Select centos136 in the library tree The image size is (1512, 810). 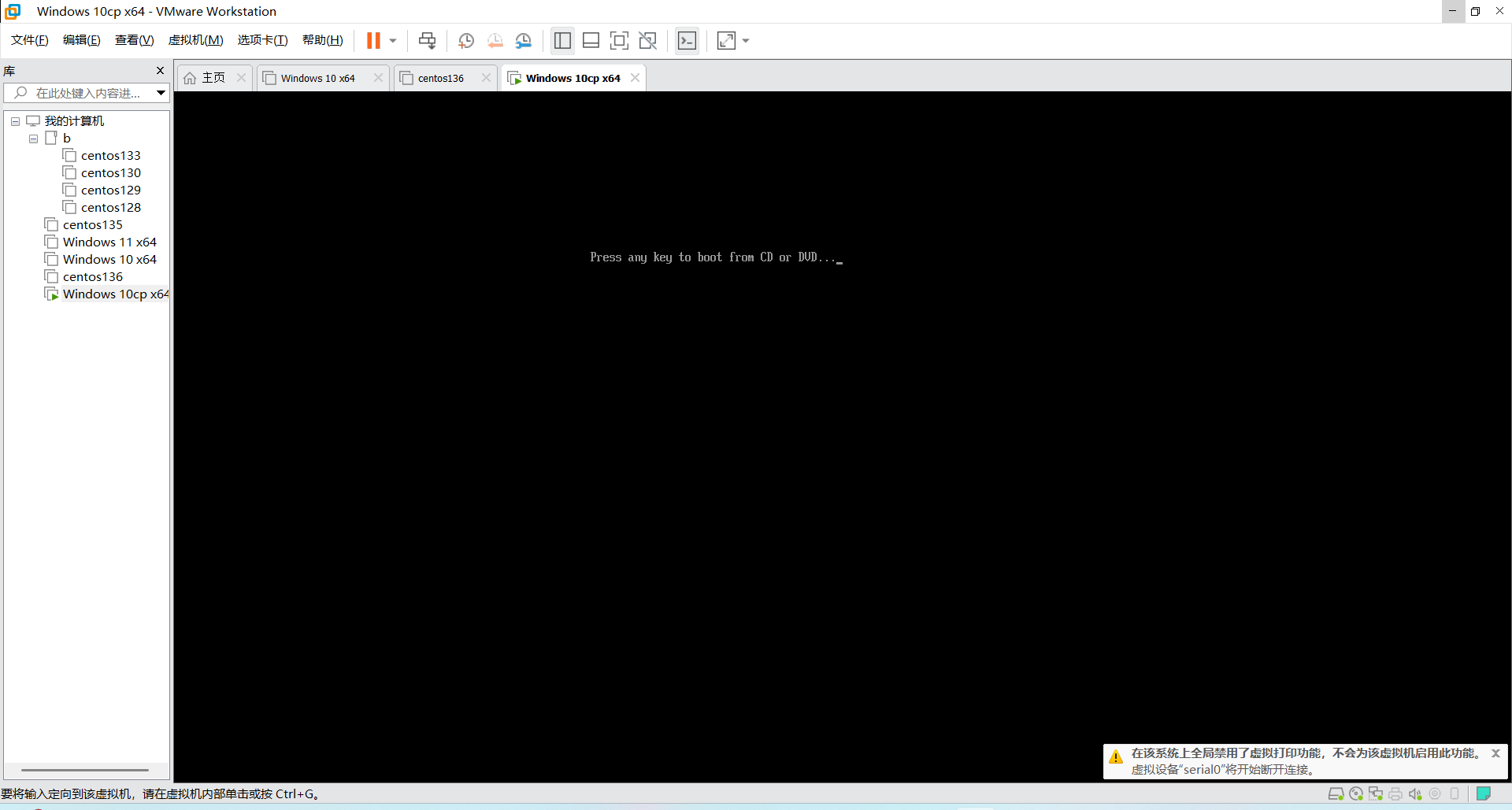click(x=92, y=276)
